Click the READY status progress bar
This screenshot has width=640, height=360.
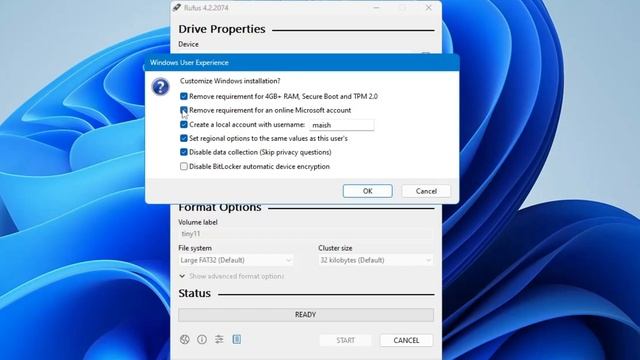point(306,315)
